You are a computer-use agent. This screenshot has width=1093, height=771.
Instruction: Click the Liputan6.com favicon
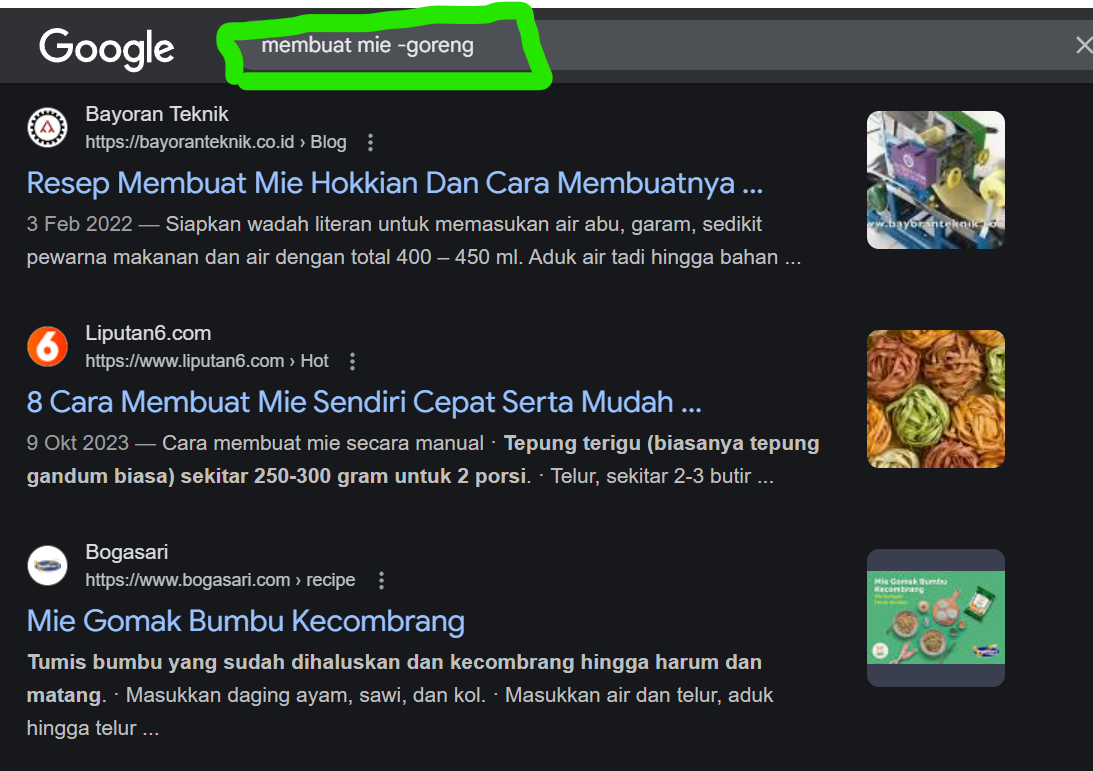[47, 346]
